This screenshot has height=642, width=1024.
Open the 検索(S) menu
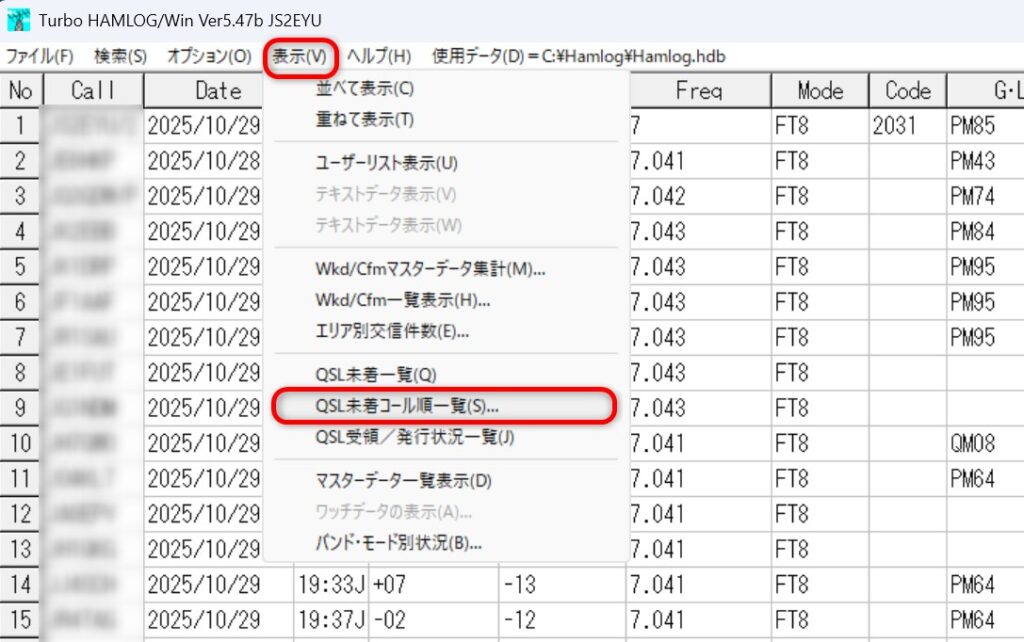pos(120,56)
